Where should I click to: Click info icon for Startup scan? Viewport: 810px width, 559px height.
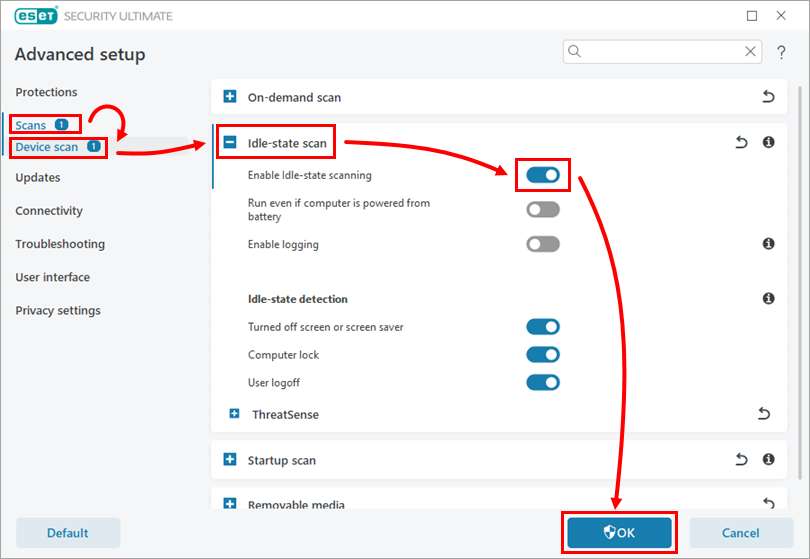tap(768, 460)
